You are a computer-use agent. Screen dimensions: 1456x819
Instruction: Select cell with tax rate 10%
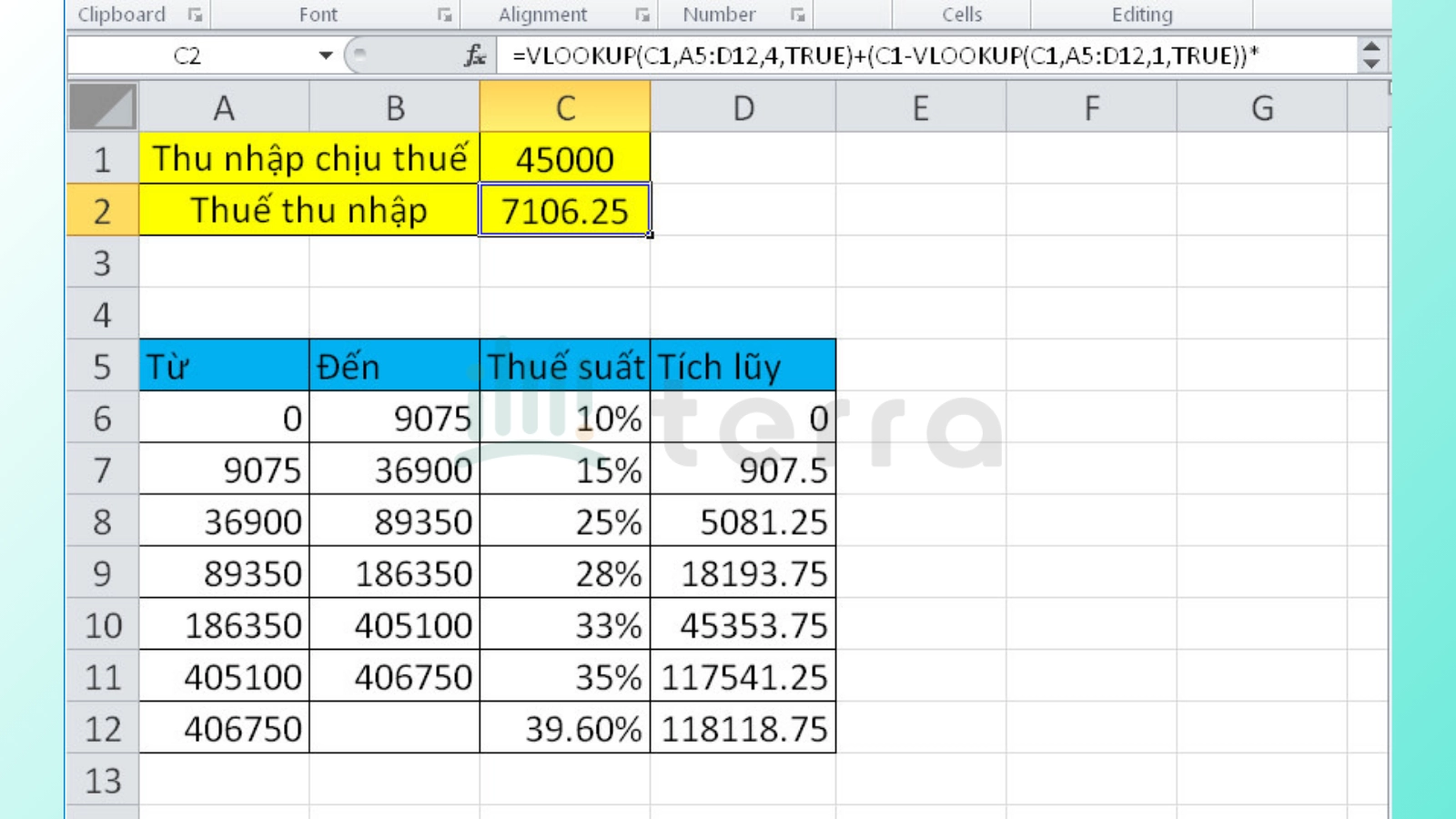tap(565, 418)
